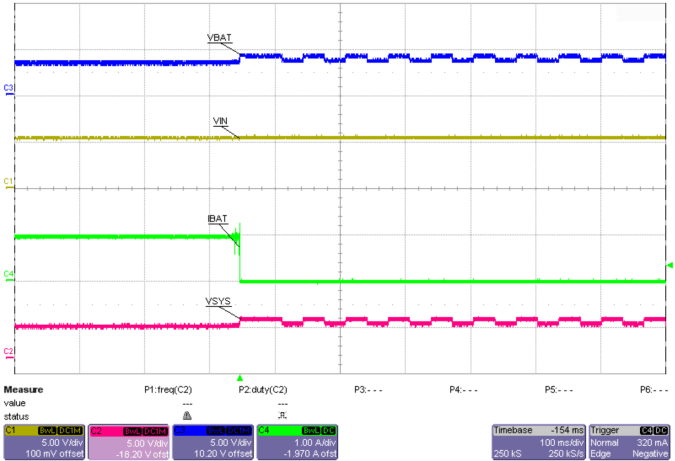Click the Measure table heading
Viewport: 675px width, 461px height.
(23, 390)
